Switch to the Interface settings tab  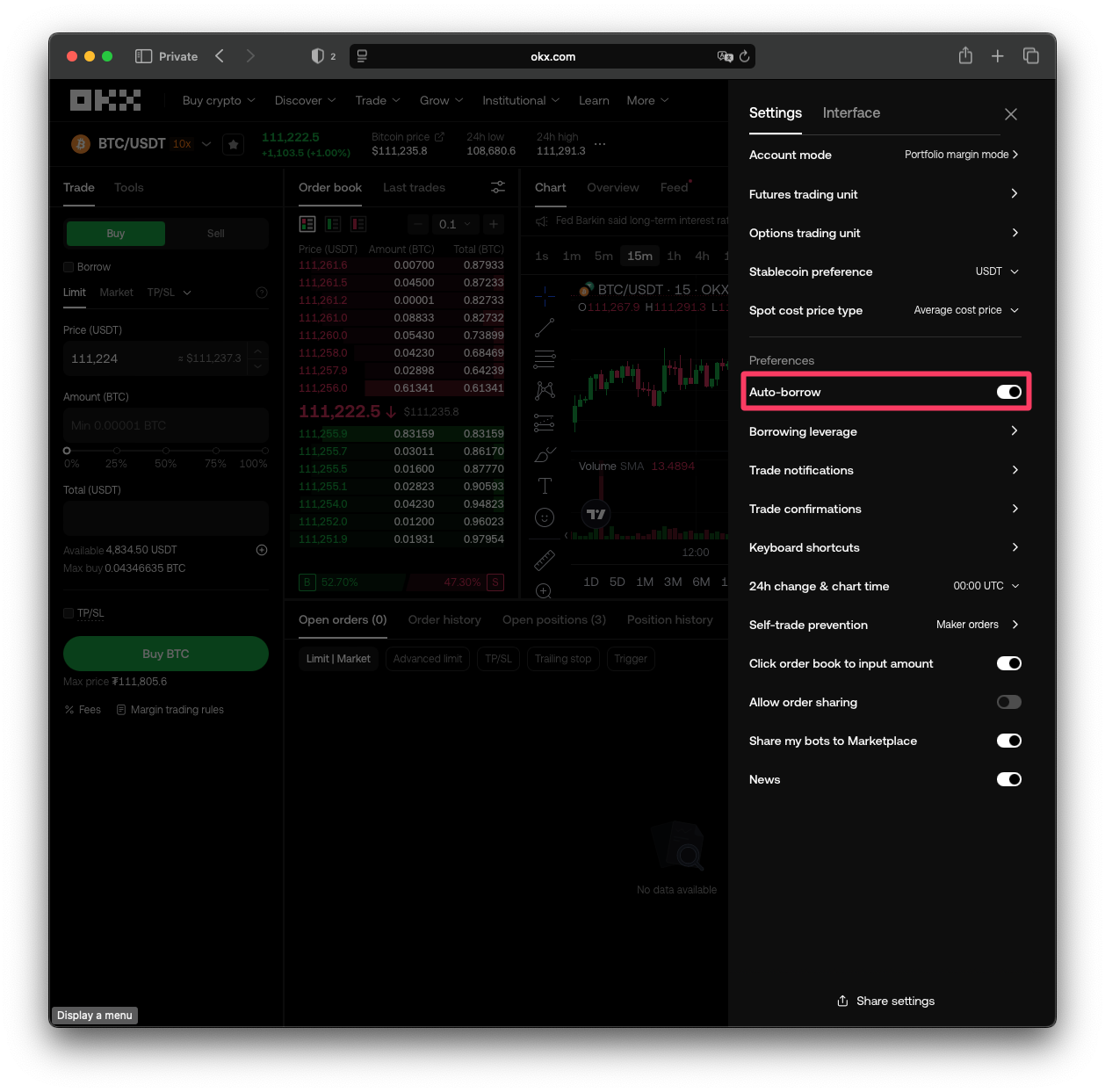point(851,113)
